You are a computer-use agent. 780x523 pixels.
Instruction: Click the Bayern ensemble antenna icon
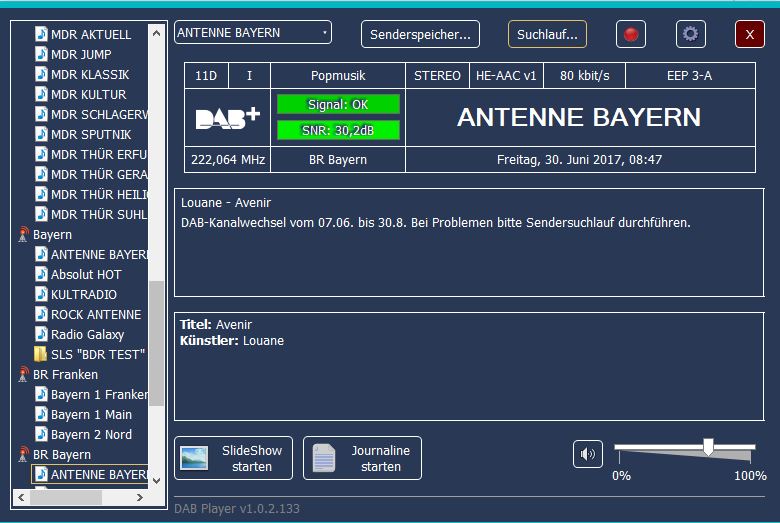(x=24, y=235)
